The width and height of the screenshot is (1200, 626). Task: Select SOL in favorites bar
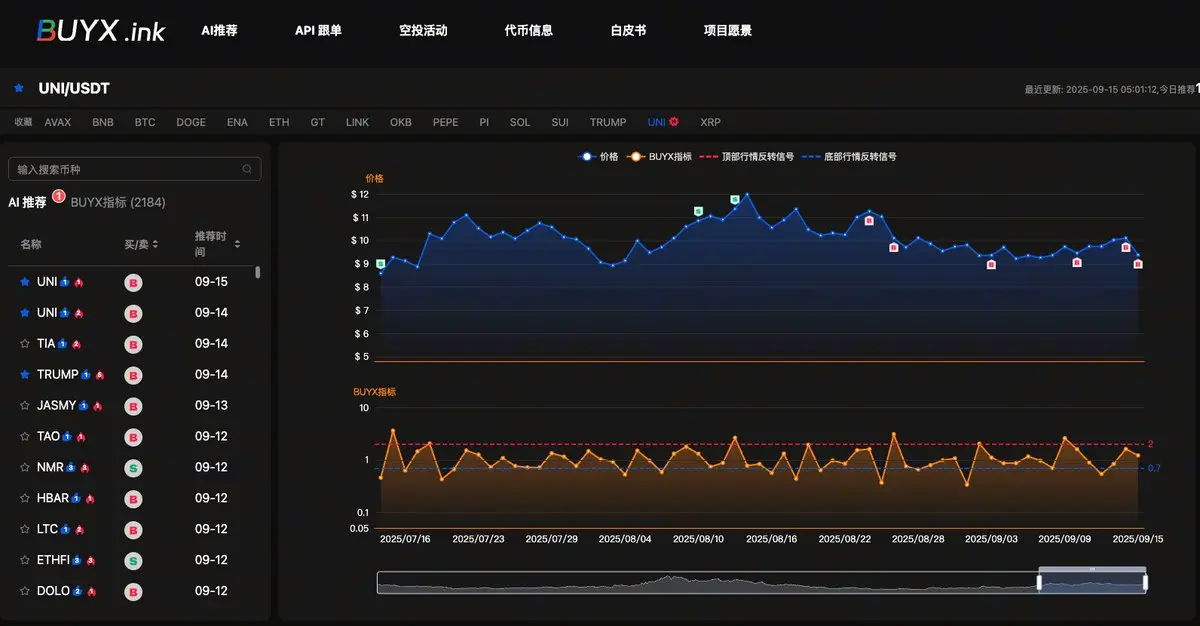click(x=520, y=122)
